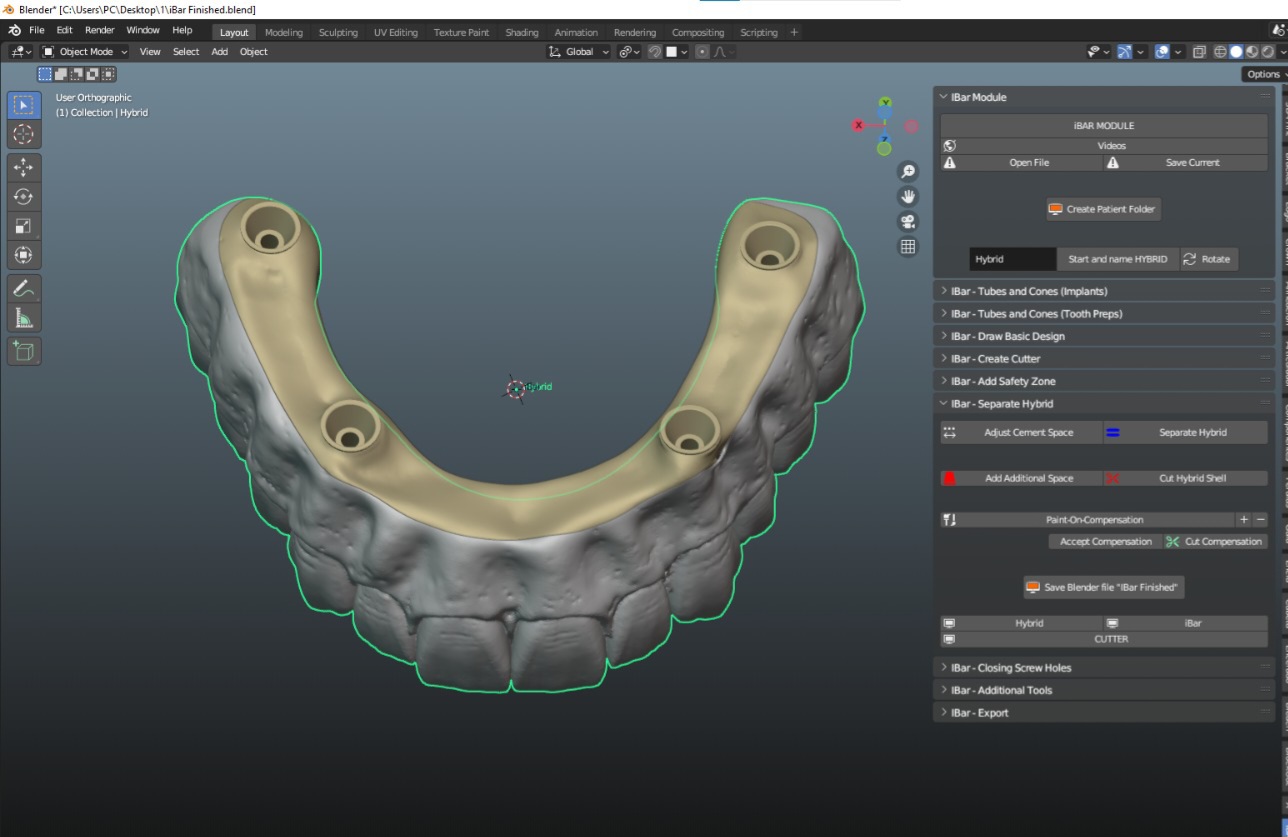
Task: Choose the Measure tool
Action: coord(24,317)
